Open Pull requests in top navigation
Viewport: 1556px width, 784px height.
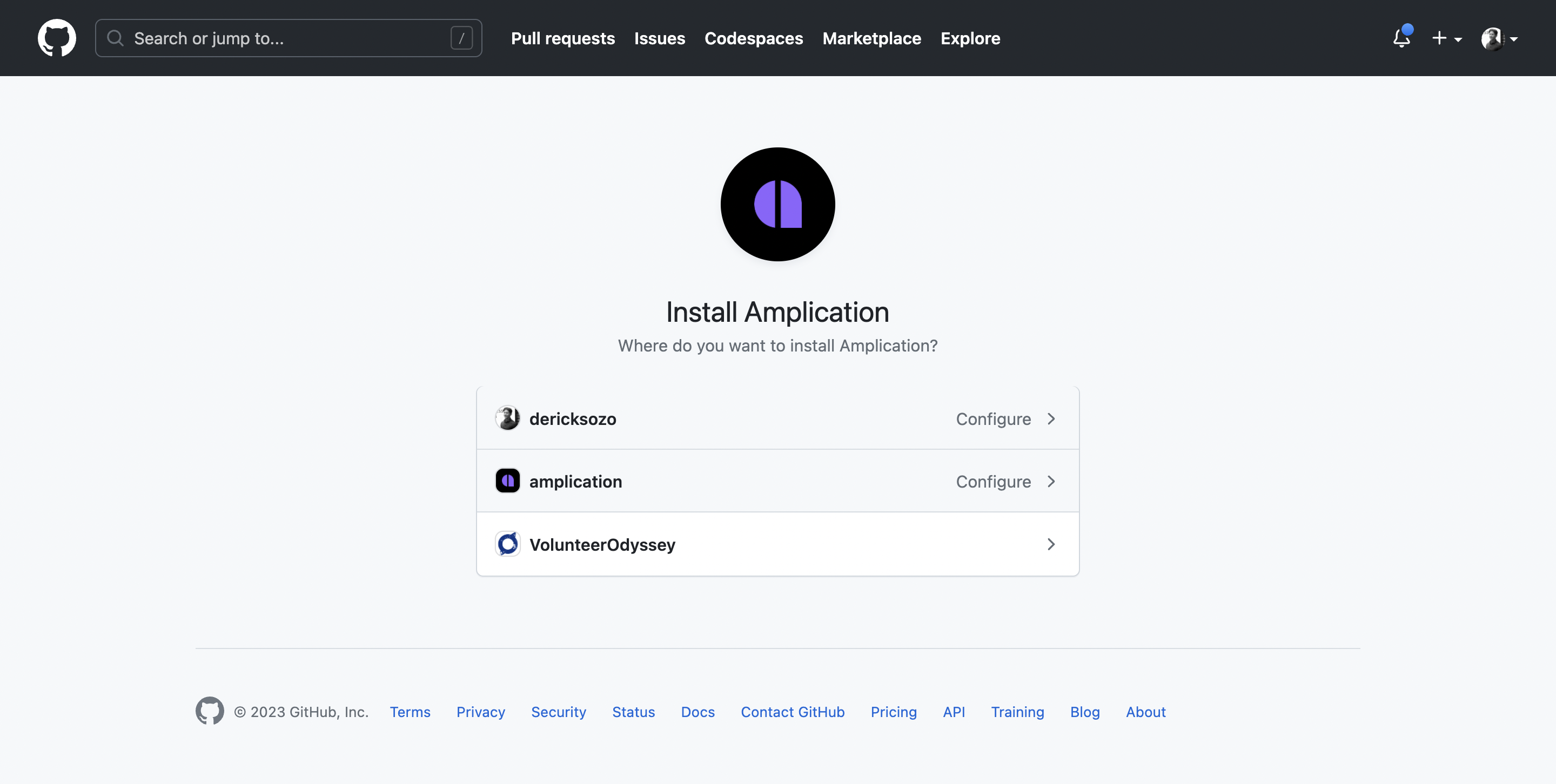562,38
